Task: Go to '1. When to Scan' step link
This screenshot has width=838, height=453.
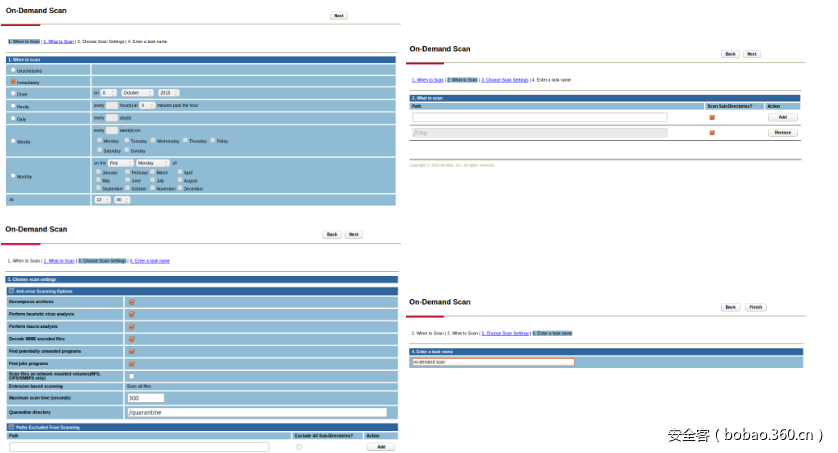Action: pos(430,79)
